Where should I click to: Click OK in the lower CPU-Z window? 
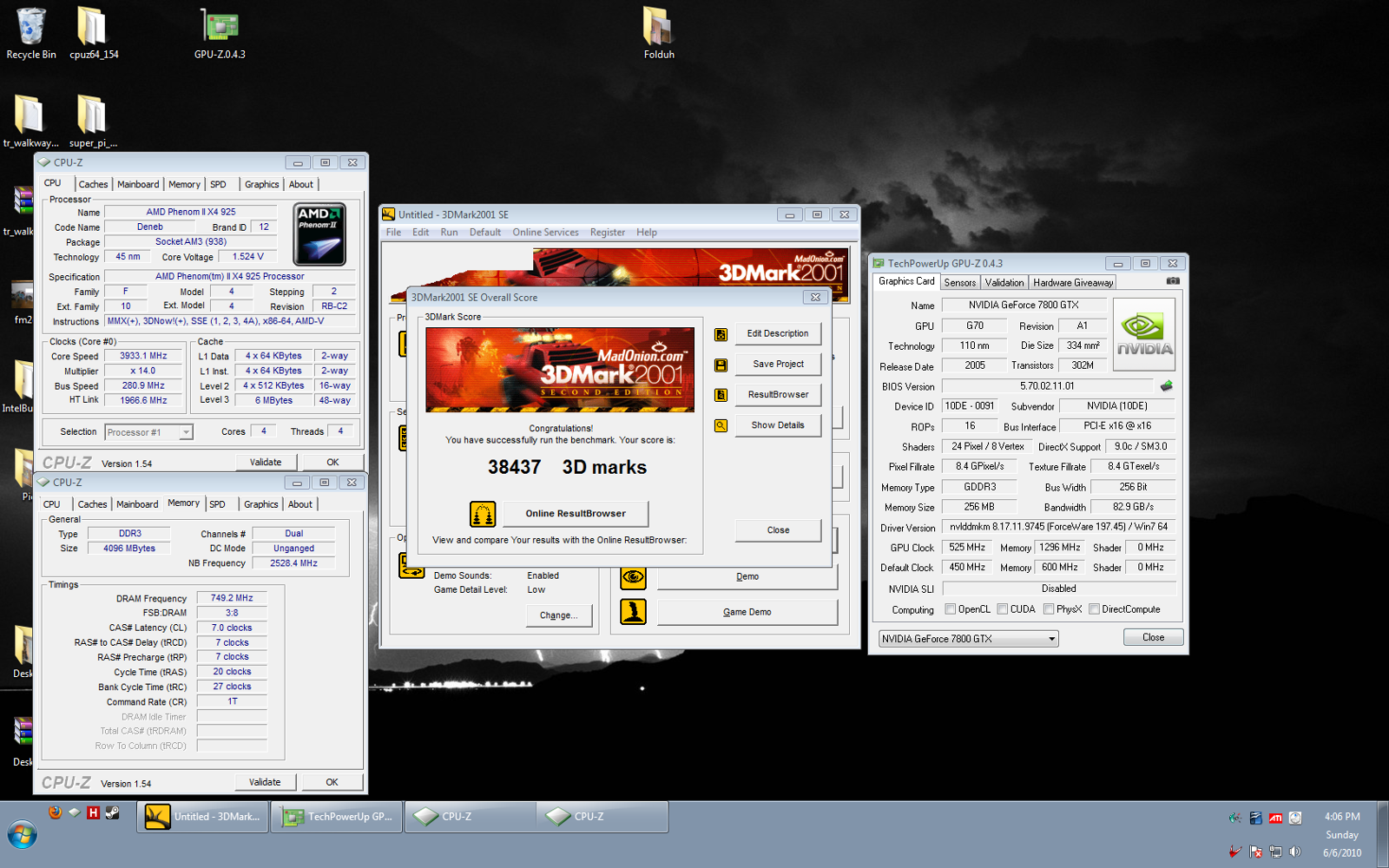pos(332,782)
